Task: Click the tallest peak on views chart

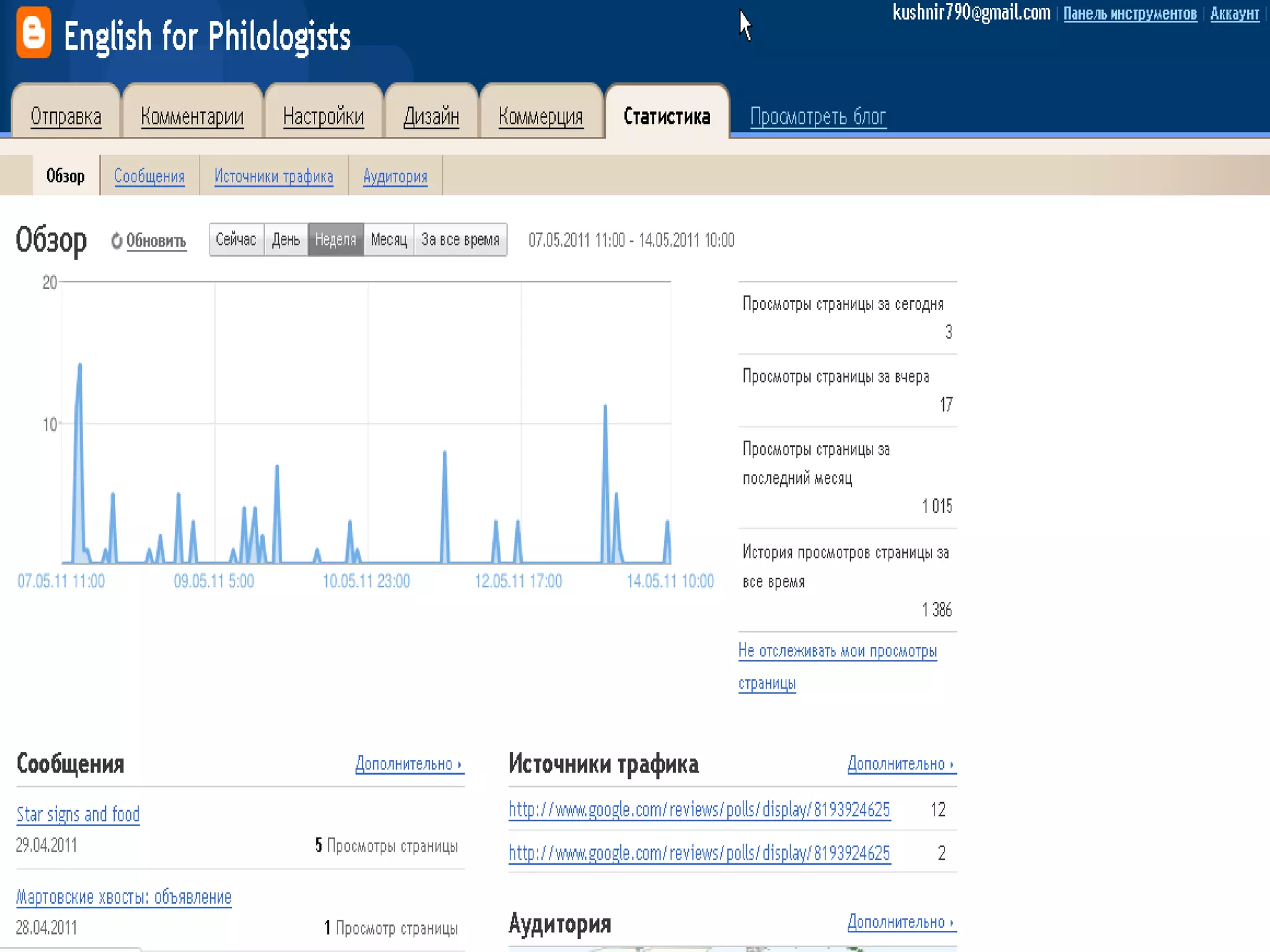Action: (80, 366)
